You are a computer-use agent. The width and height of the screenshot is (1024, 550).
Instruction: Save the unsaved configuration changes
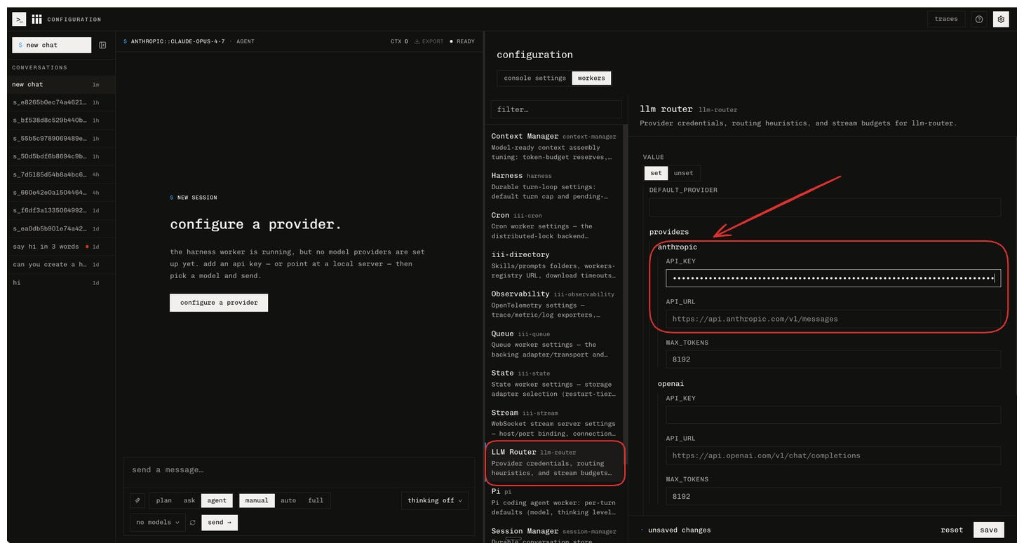point(988,530)
